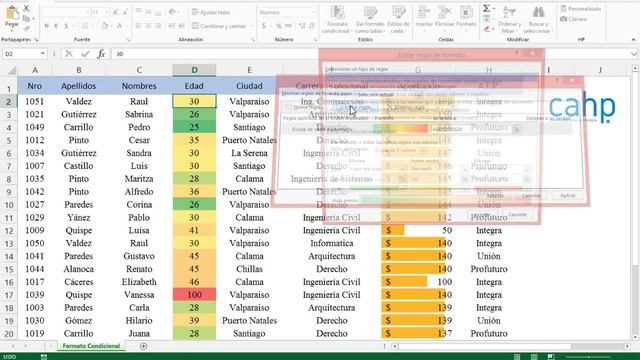Click the fill color bucket icon
This screenshot has height=360, width=640.
[x=104, y=26]
